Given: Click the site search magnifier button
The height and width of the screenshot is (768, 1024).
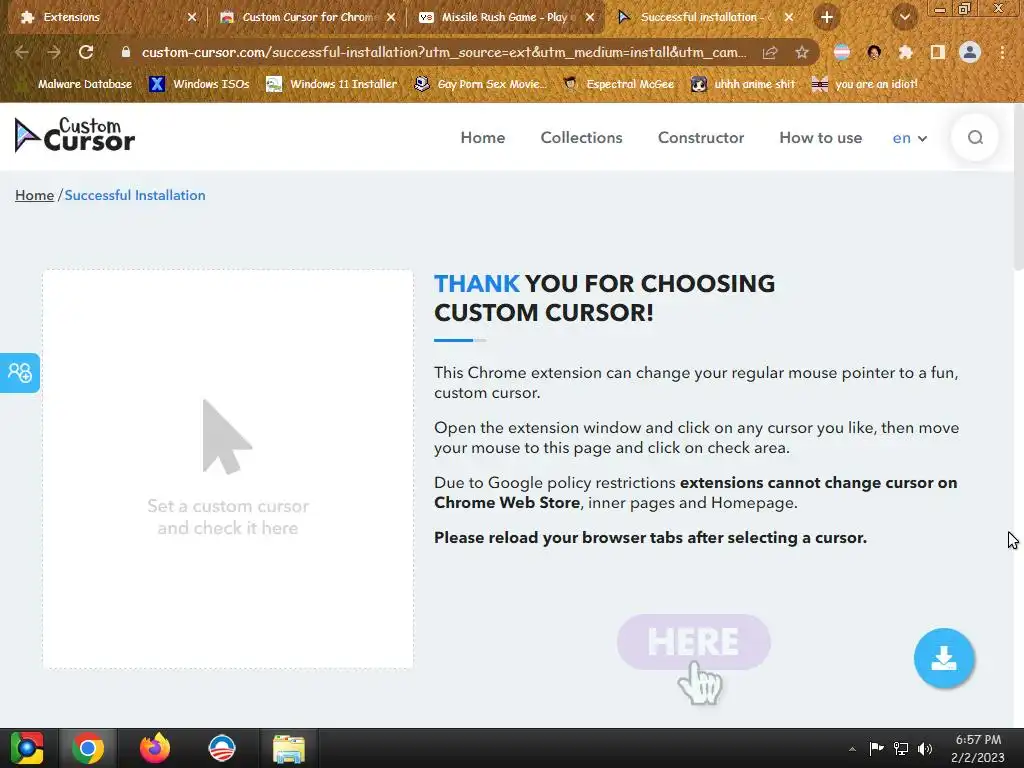Looking at the screenshot, I should 975,137.
